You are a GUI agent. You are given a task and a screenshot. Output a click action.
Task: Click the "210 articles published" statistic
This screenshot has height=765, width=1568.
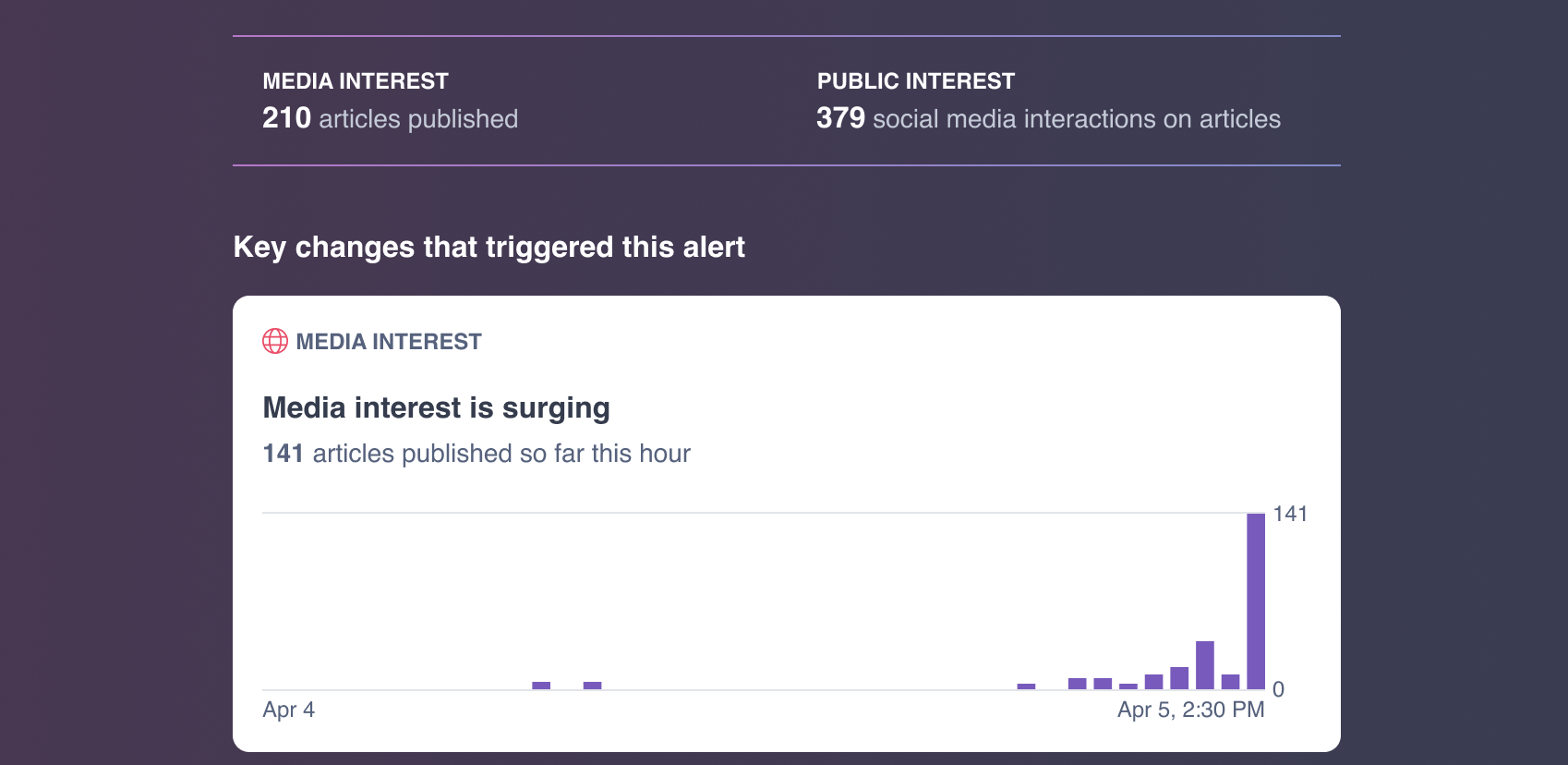pyautogui.click(x=390, y=118)
